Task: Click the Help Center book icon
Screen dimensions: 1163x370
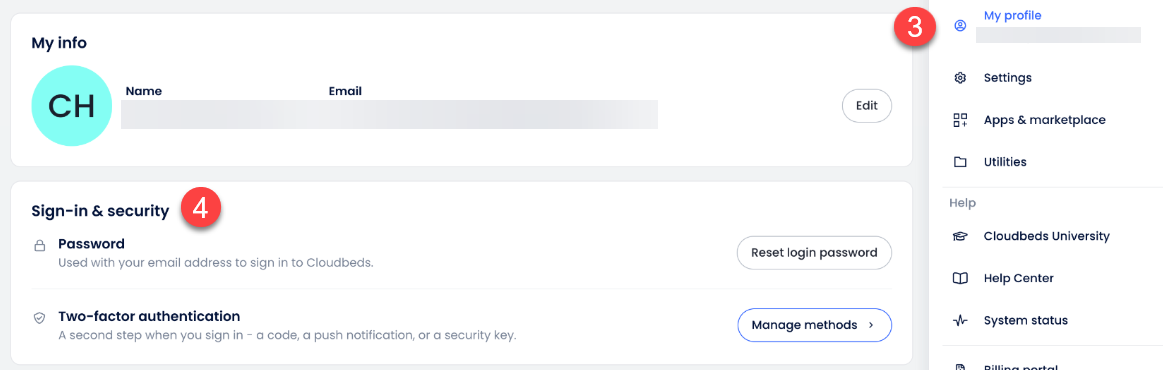Action: [x=960, y=279]
